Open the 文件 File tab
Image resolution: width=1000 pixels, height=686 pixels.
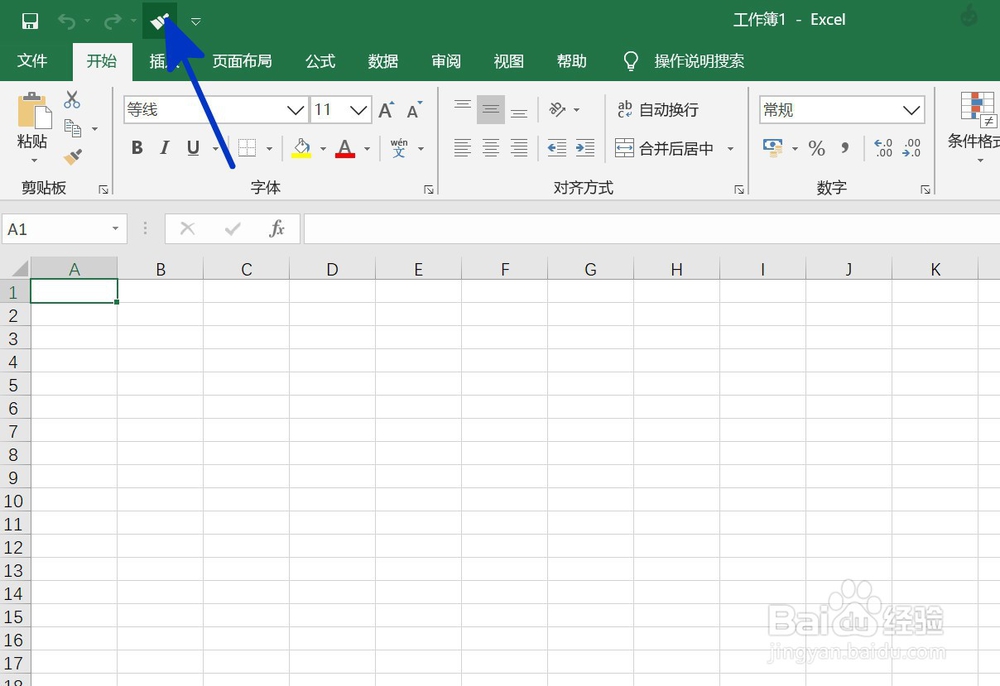32,61
